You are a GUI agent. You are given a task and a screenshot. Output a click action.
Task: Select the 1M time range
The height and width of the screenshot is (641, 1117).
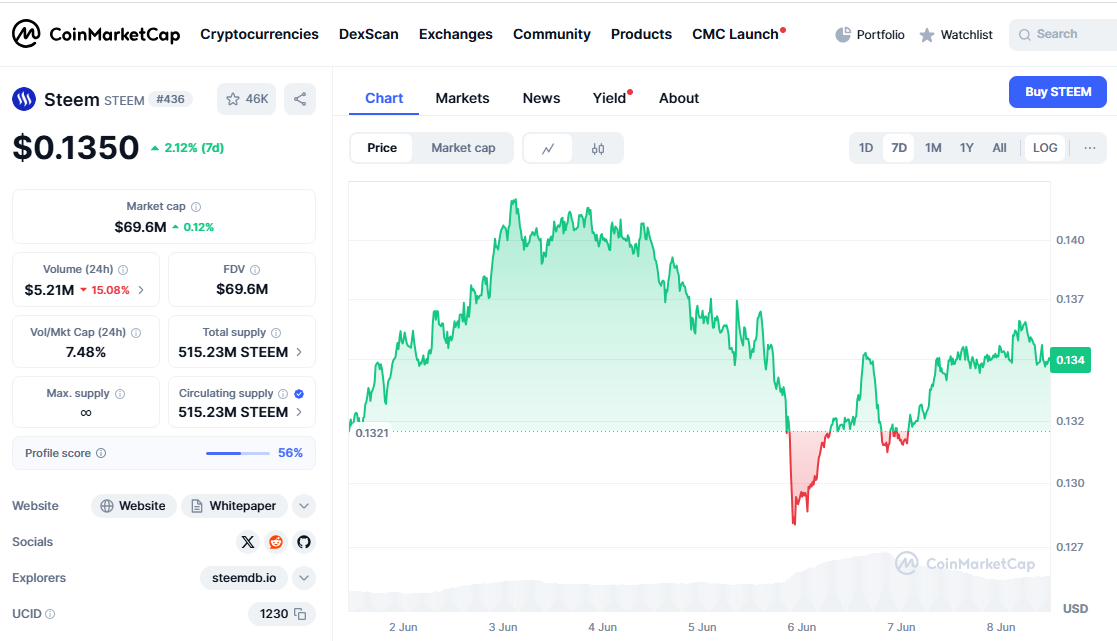[x=933, y=148]
